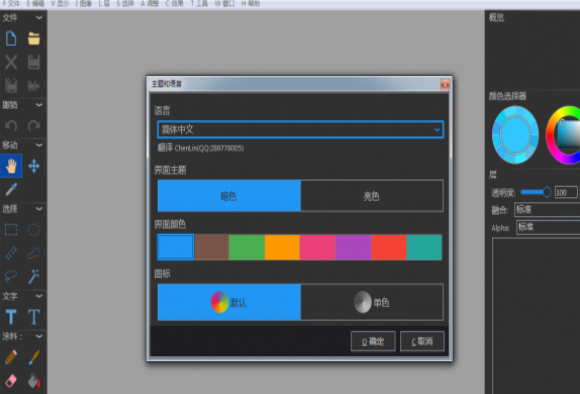Select the Hand pan tool
Image resolution: width=580 pixels, height=394 pixels.
11,166
